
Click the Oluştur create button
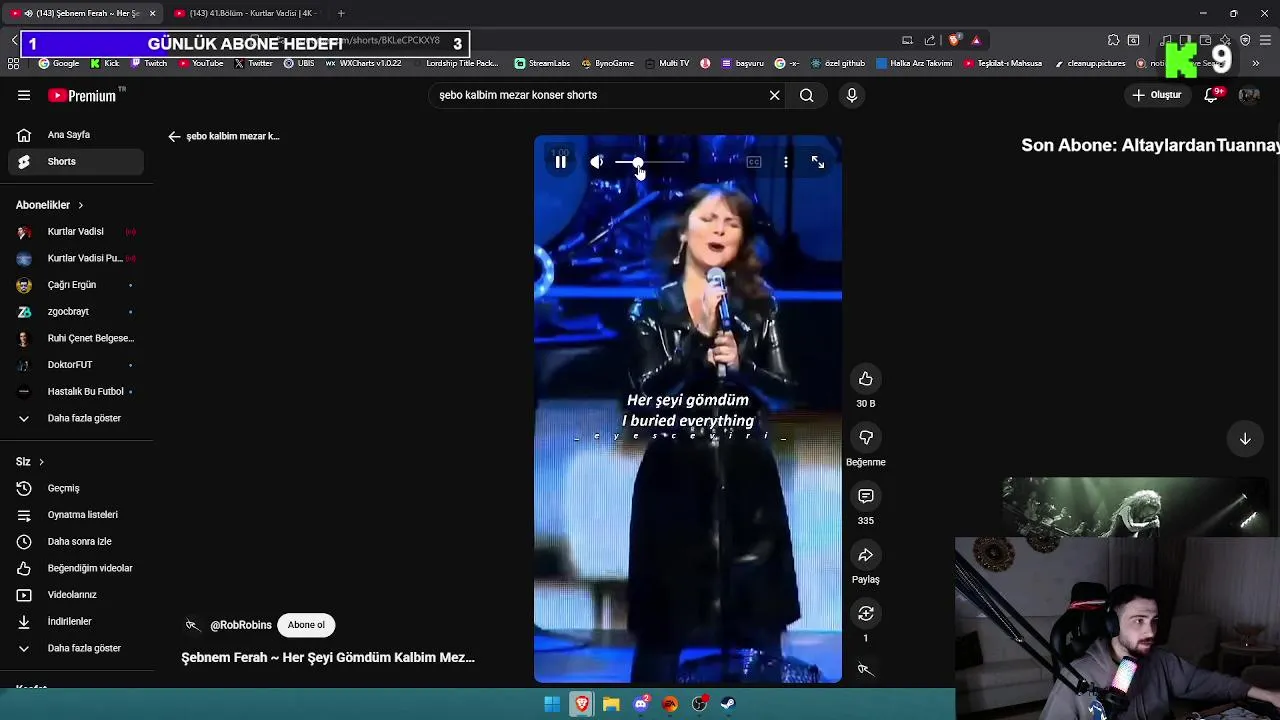tap(1157, 95)
